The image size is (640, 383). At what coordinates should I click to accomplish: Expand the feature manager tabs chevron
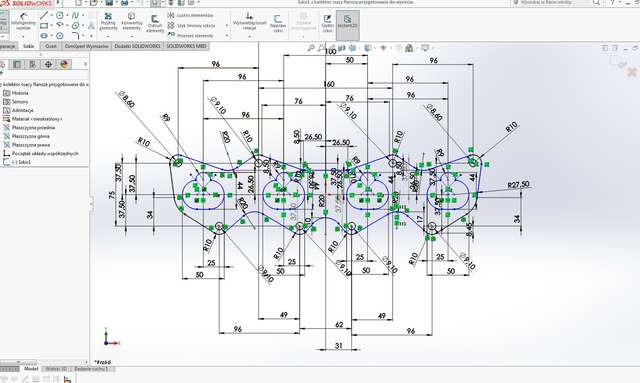point(85,64)
